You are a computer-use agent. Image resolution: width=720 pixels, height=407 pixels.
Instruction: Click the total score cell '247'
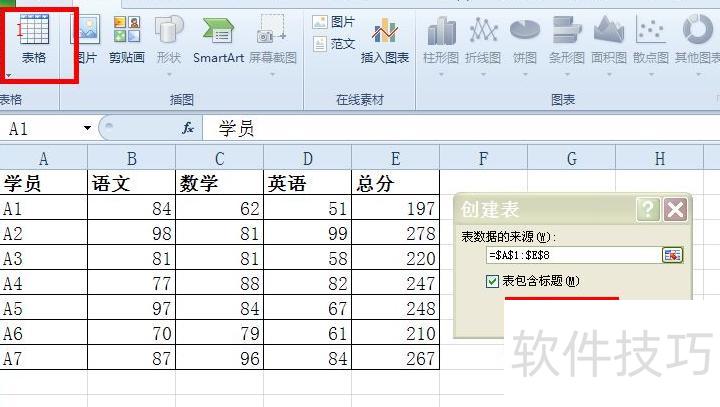(395, 283)
